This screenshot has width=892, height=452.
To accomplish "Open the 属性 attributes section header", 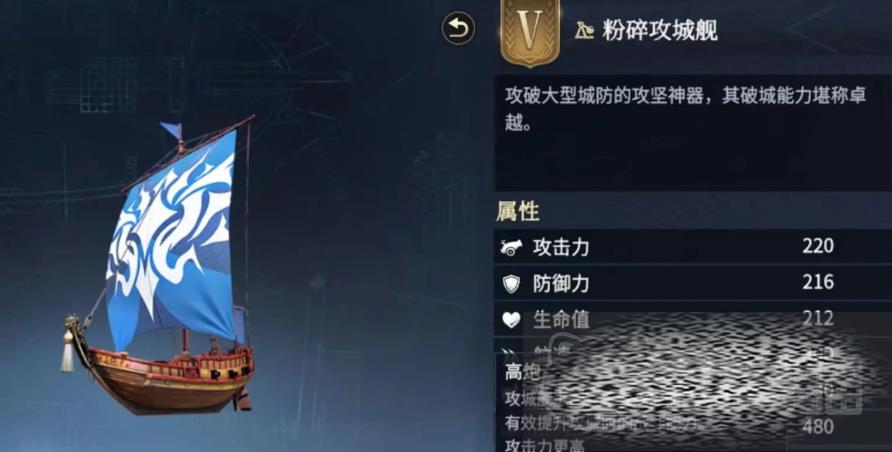I will pos(518,212).
